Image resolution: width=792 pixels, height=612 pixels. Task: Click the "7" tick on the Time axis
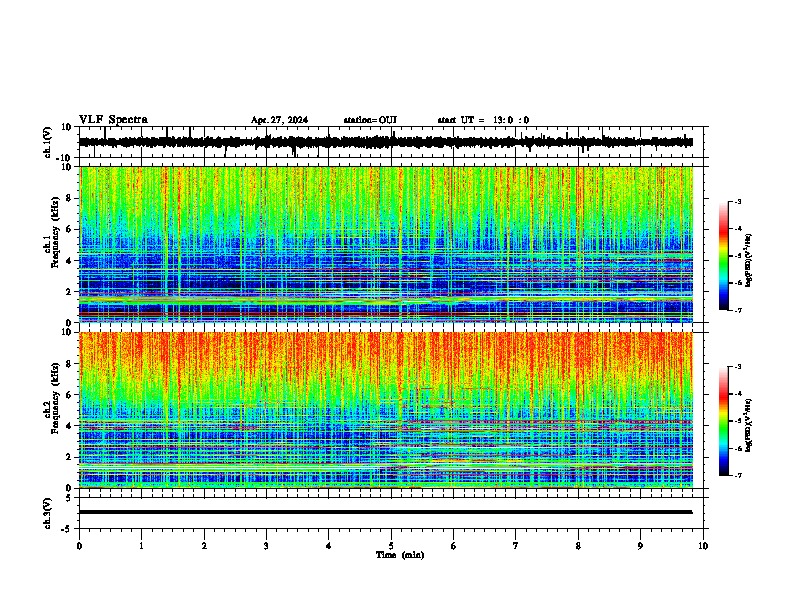pos(516,546)
